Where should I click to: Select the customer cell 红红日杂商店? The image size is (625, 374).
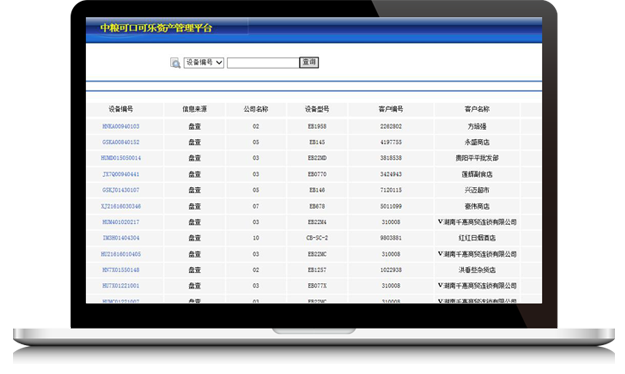(x=477, y=238)
